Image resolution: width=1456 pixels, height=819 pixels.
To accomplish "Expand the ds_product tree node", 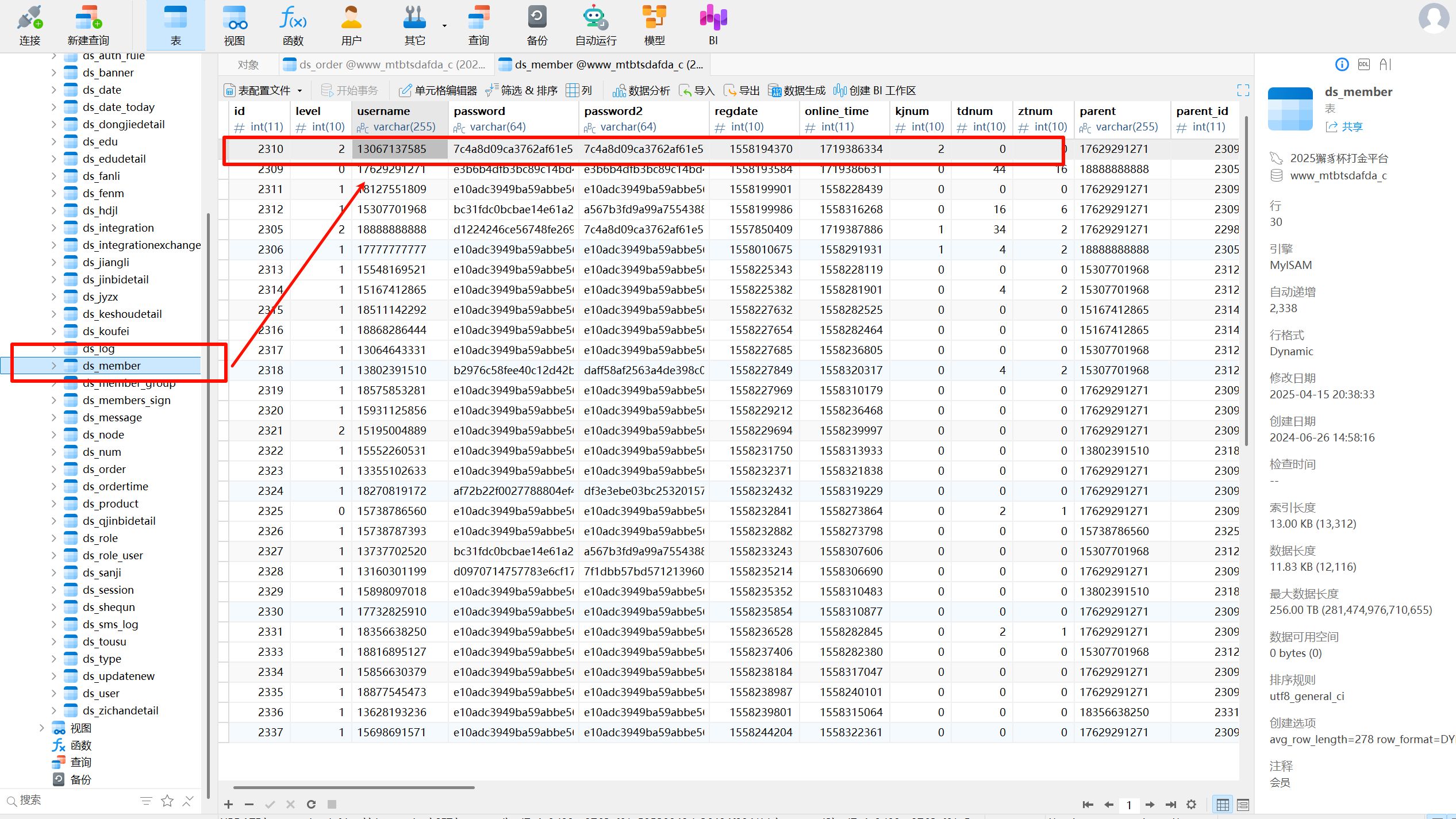I will (54, 503).
